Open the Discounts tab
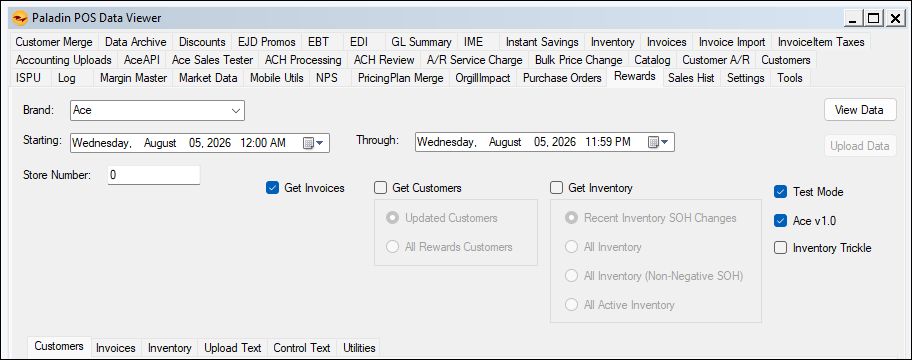The image size is (912, 360). pyautogui.click(x=202, y=42)
